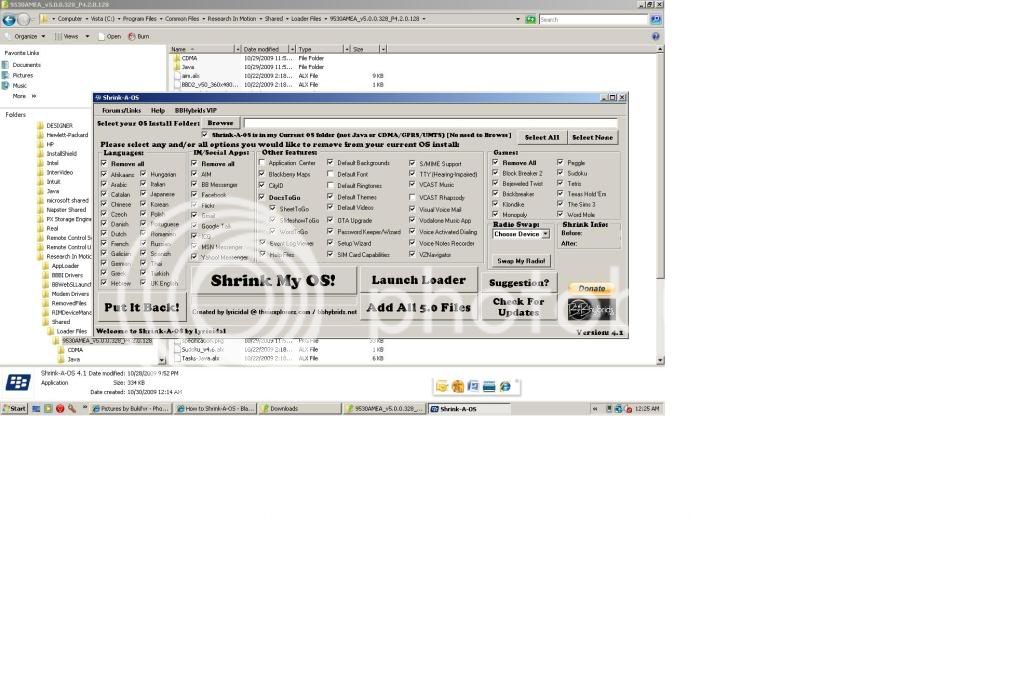
Task: Open the Pictures favorite link icon
Action: 5,75
